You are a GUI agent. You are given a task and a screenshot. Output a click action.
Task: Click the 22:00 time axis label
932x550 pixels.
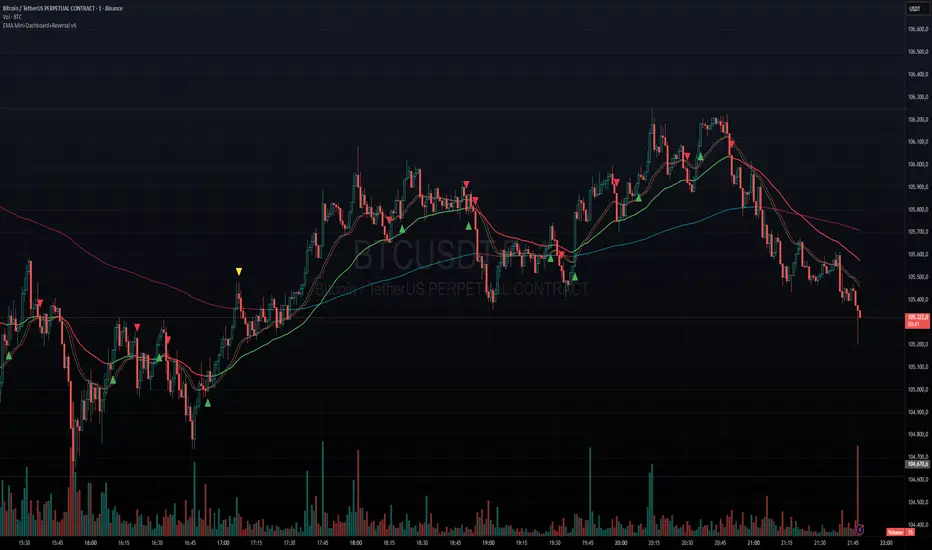[x=886, y=543]
